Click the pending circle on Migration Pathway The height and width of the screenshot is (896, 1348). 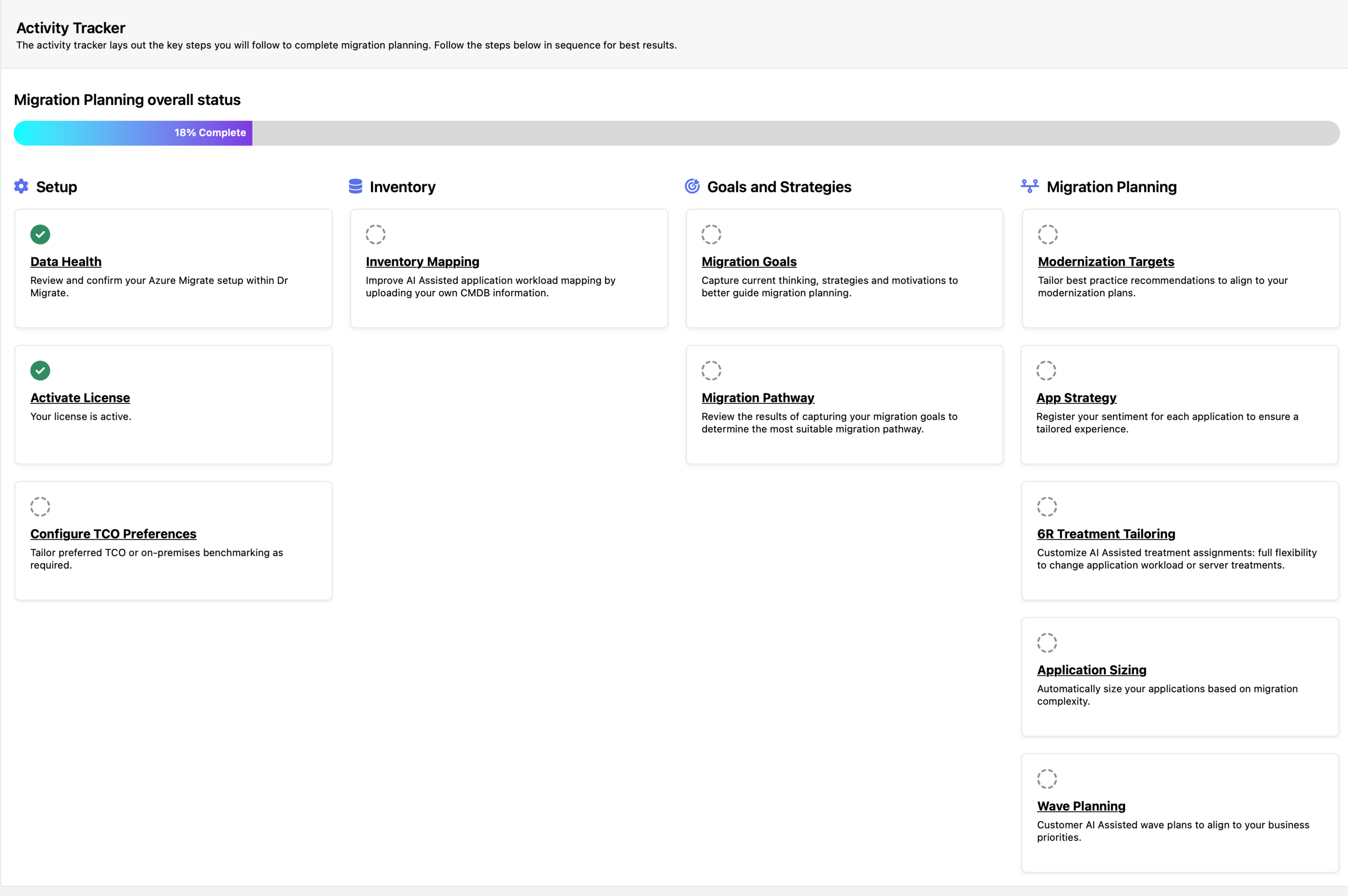click(x=711, y=370)
